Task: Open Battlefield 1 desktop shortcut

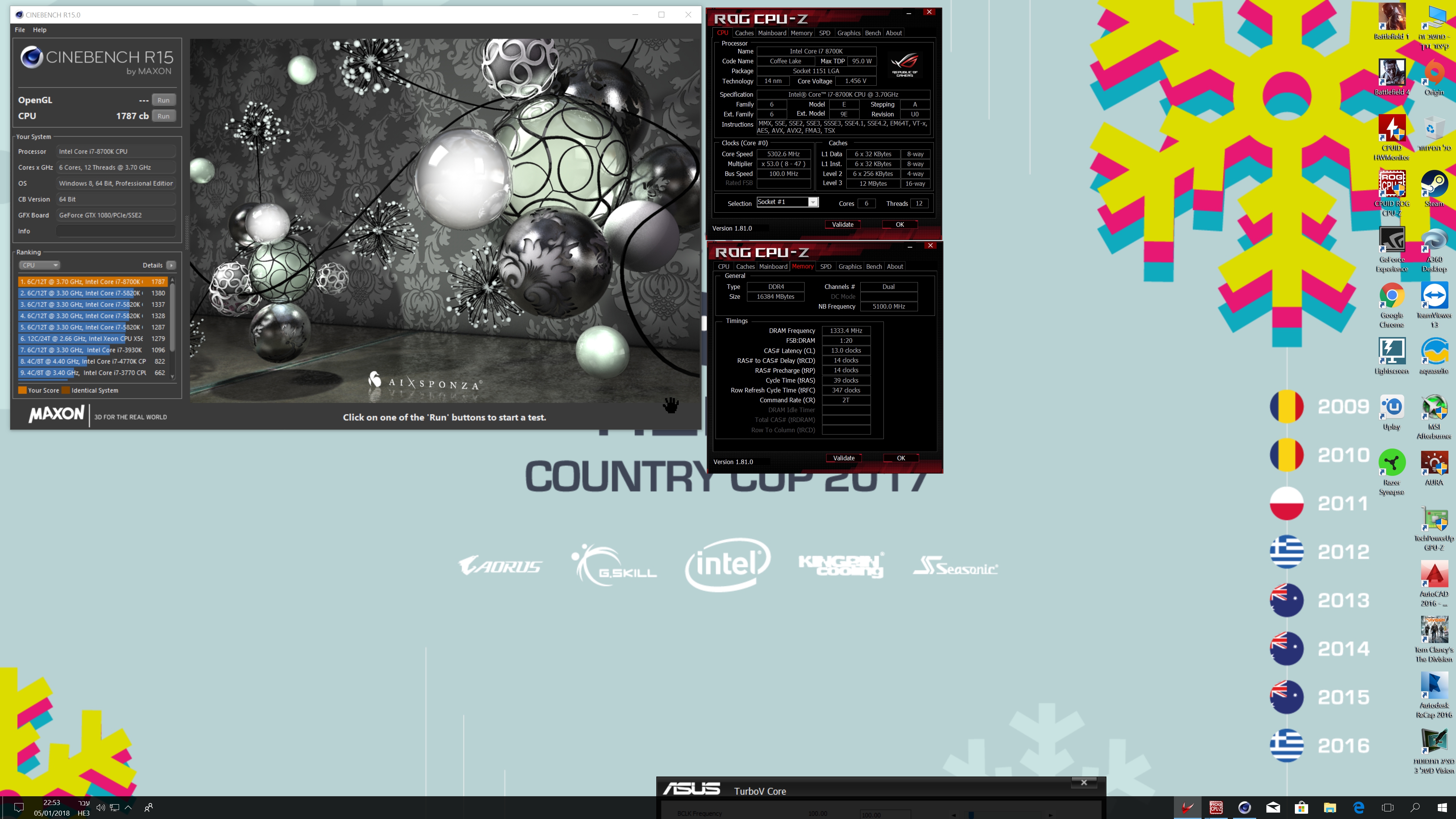Action: pyautogui.click(x=1391, y=22)
